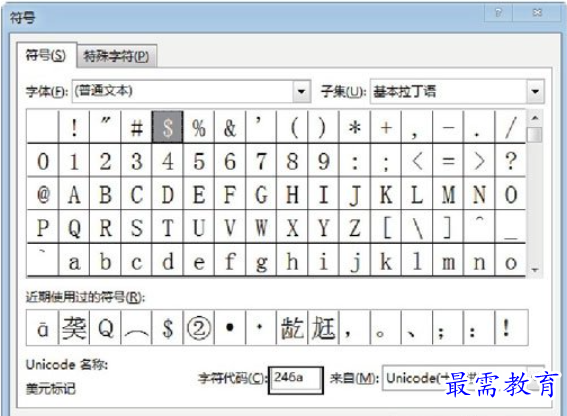Pick the large bullet • recent symbol
Viewport: 567px width, 416px height.
pyautogui.click(x=230, y=328)
